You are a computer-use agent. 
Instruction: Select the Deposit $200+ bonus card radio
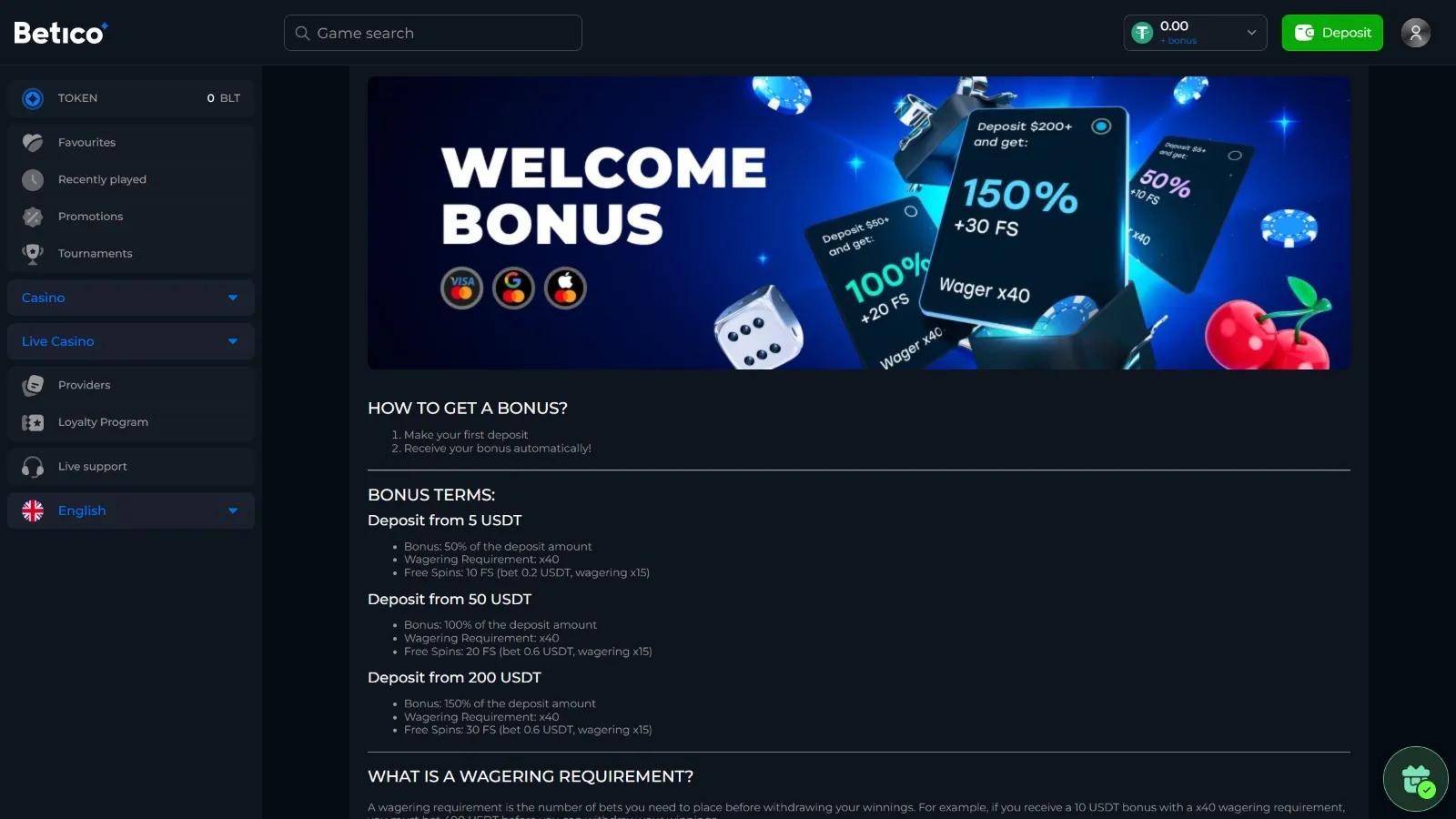pyautogui.click(x=1101, y=126)
